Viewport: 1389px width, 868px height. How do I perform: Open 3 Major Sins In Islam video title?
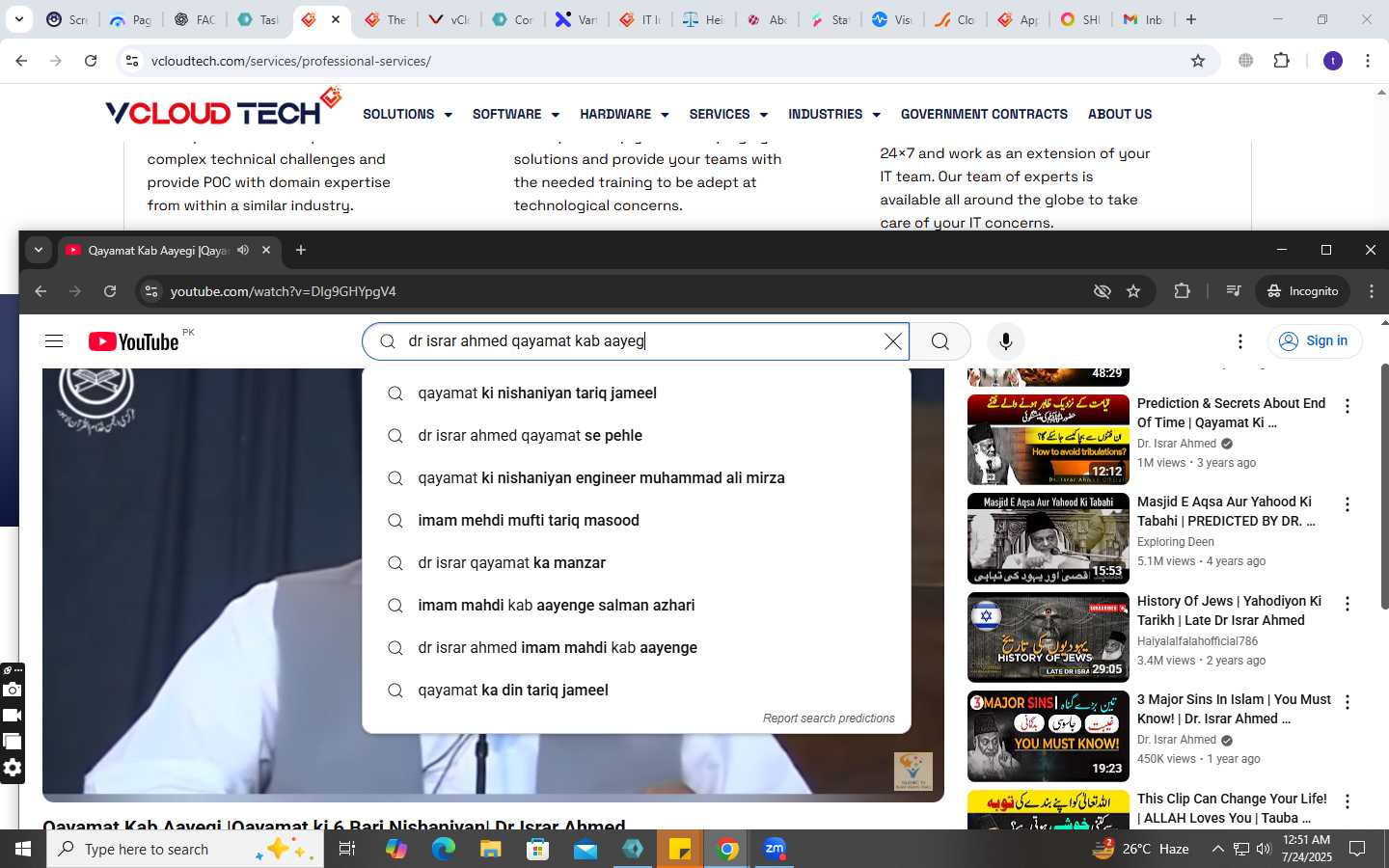1234,709
